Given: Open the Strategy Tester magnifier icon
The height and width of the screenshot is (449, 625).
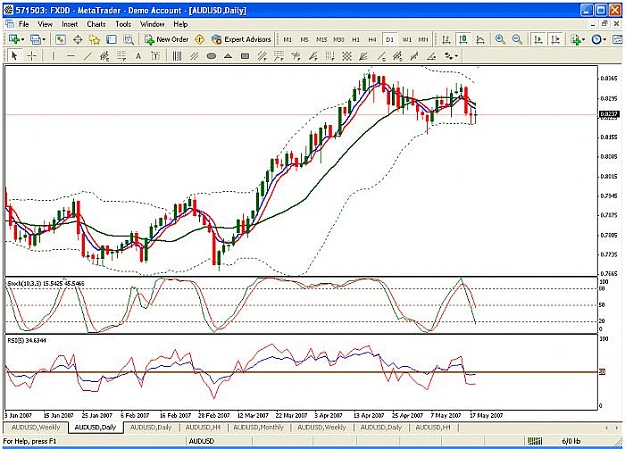Looking at the screenshot, I should (128, 39).
